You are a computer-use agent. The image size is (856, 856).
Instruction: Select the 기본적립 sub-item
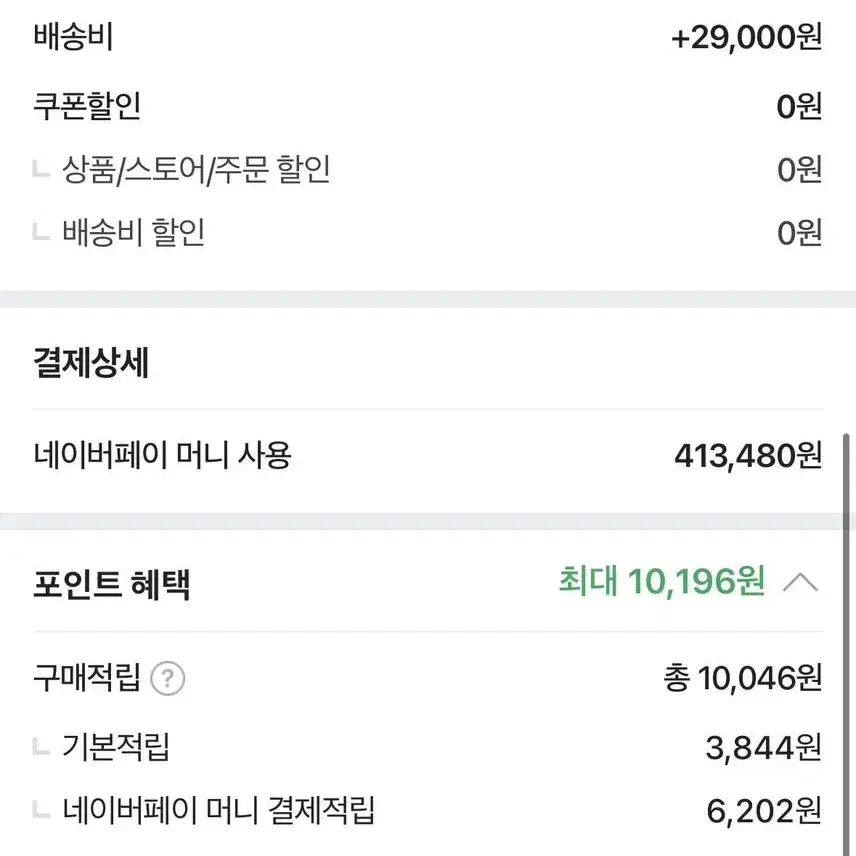(x=116, y=747)
